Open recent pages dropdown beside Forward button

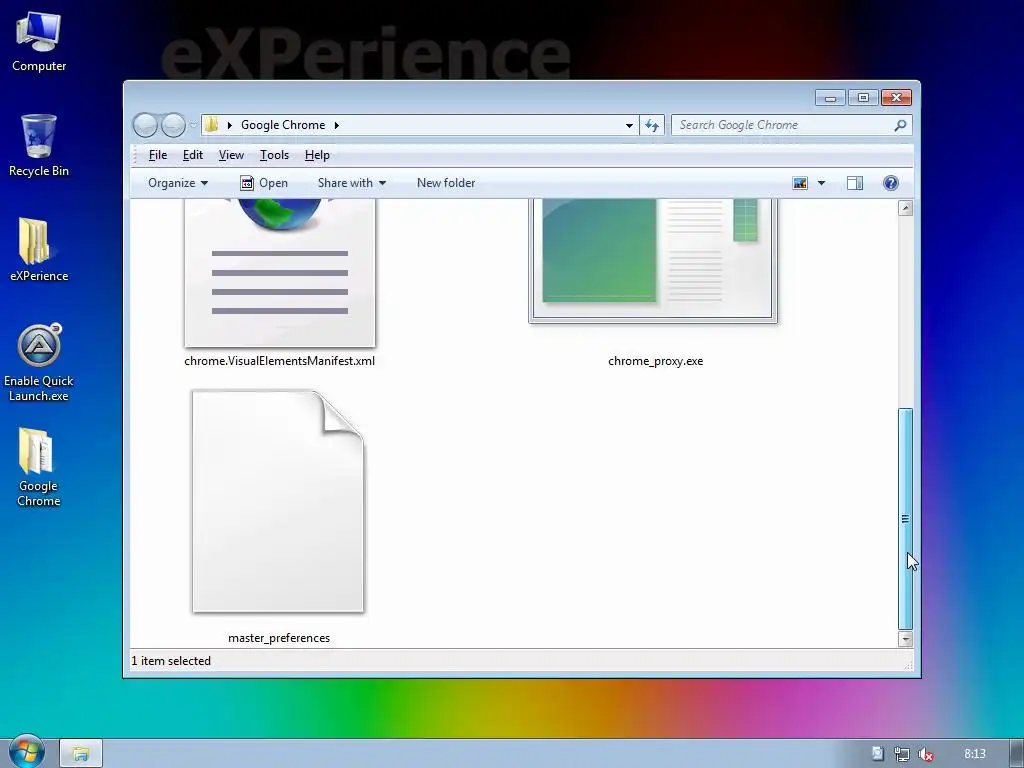tap(193, 125)
